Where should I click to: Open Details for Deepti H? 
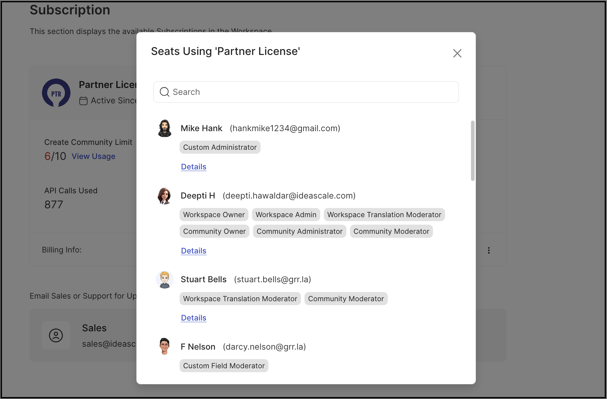[194, 251]
